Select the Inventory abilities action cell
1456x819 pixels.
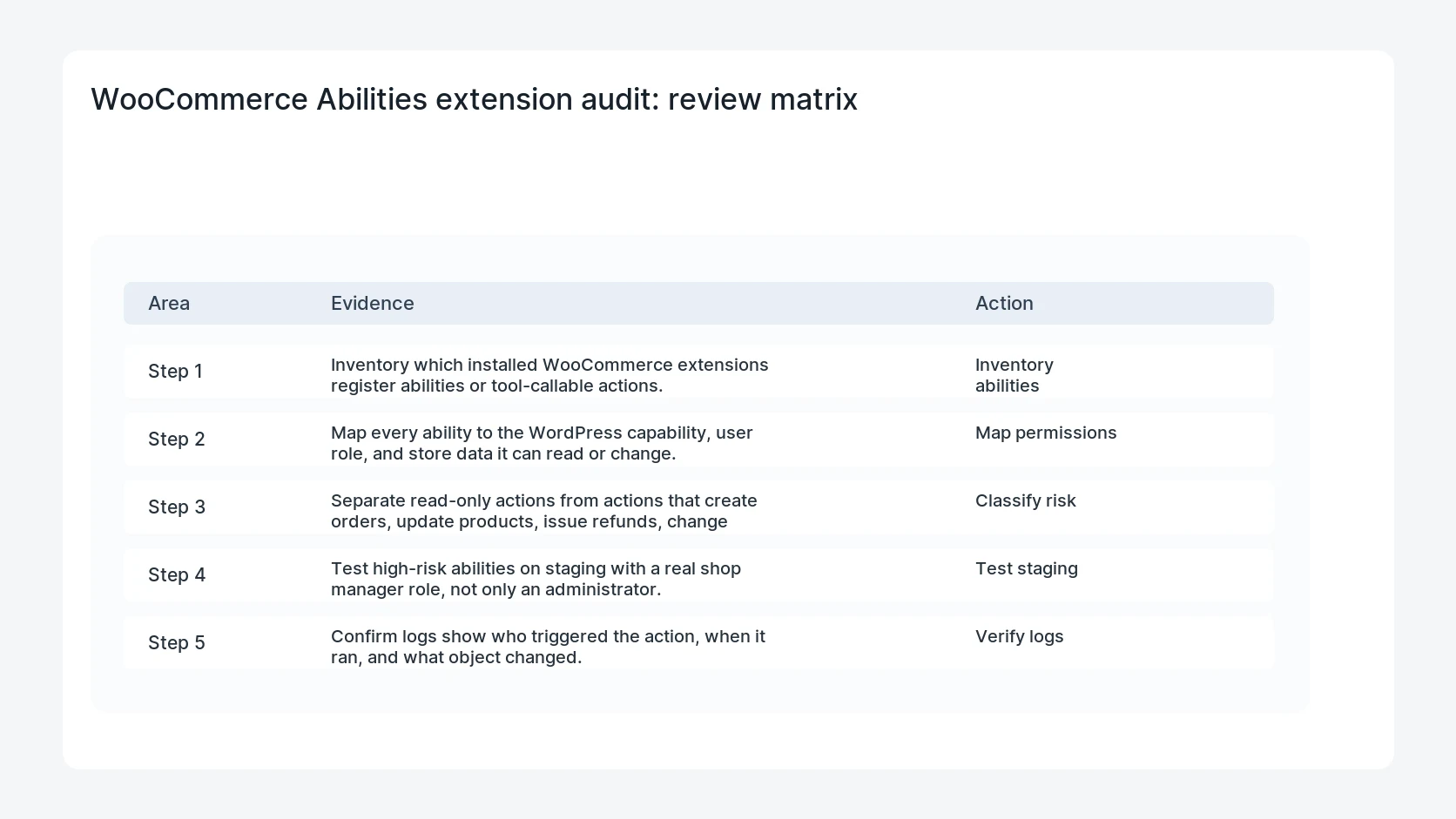coord(1014,375)
